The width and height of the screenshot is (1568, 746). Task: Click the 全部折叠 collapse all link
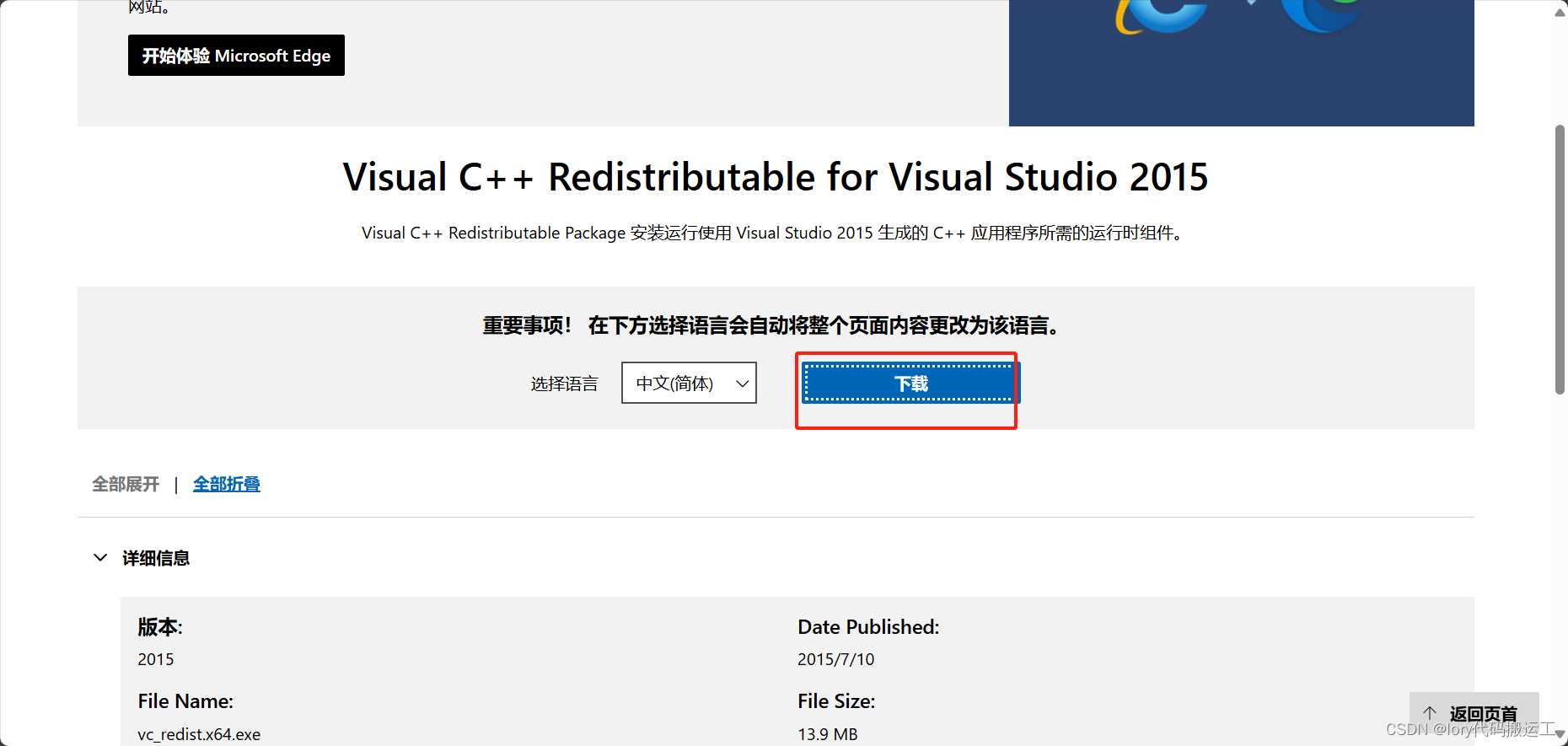227,484
